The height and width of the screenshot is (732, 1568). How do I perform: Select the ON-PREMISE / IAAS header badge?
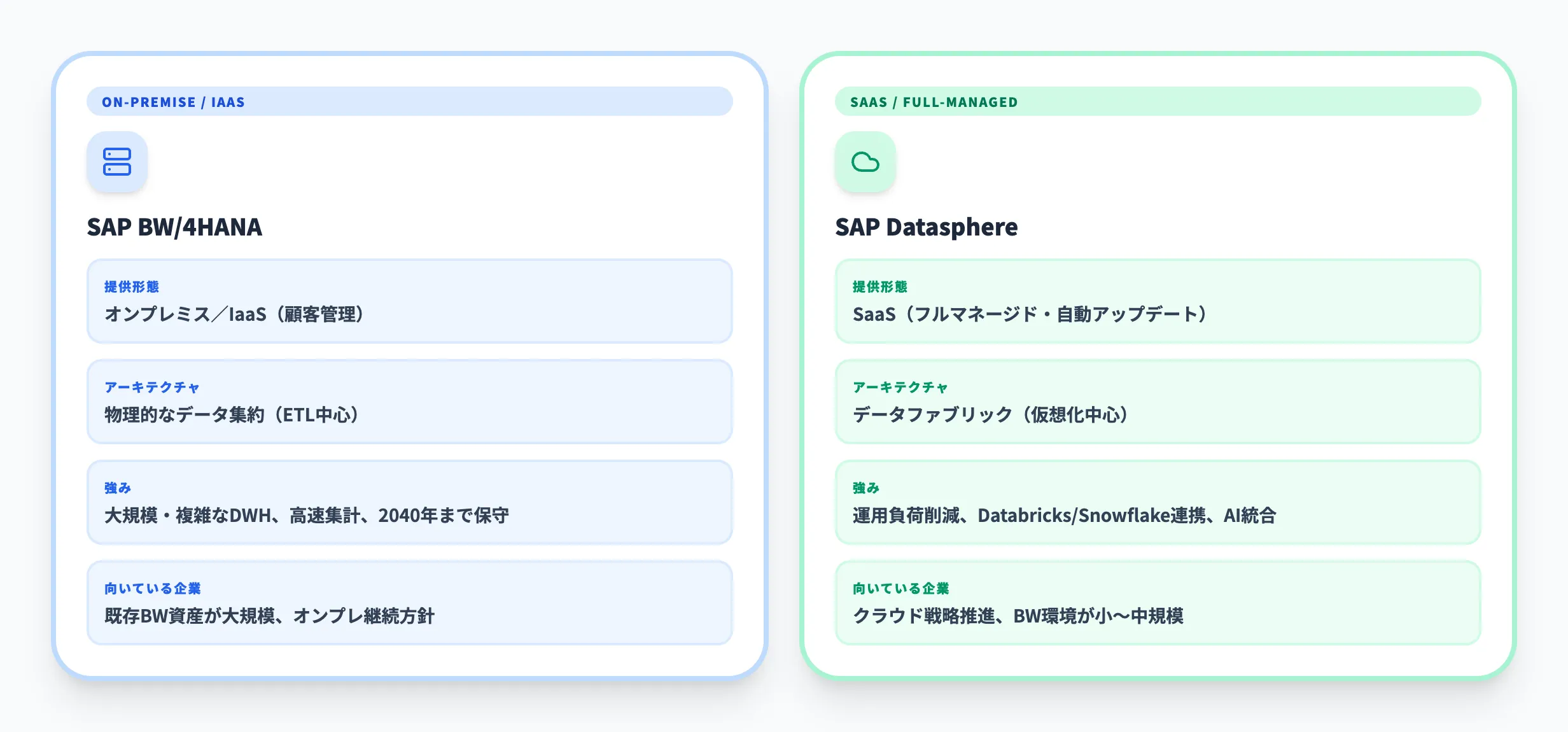tap(409, 101)
